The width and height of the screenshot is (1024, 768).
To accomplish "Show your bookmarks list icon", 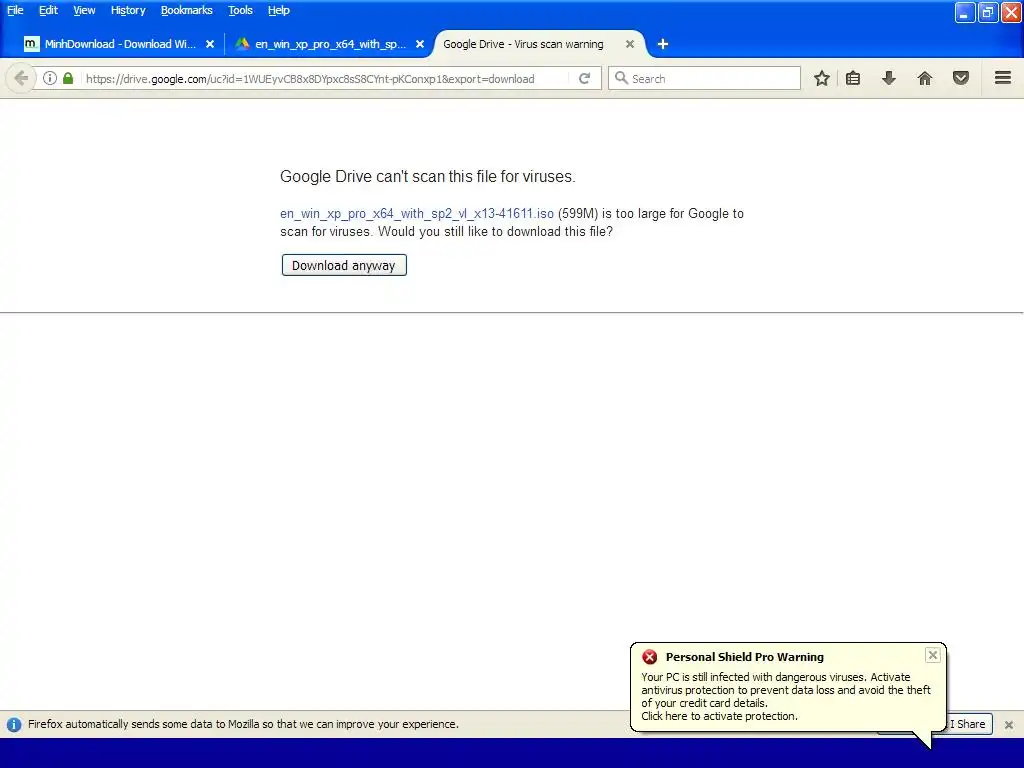I will pyautogui.click(x=853, y=78).
